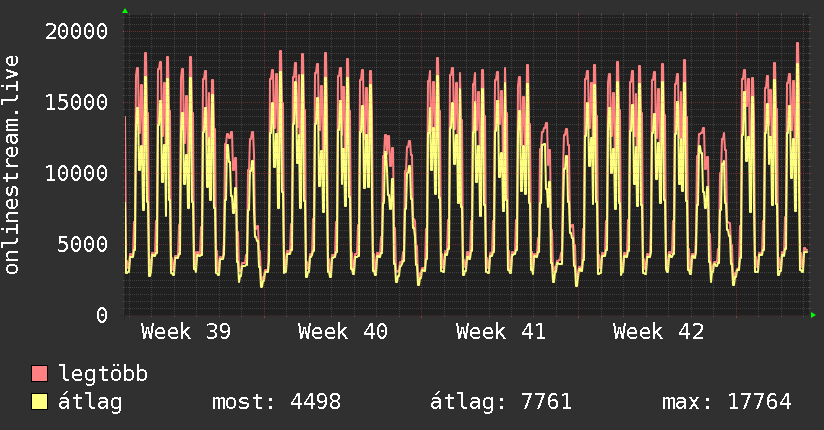The height and width of the screenshot is (430, 824).
Task: Select the Week 39 axis label
Action: (186, 332)
